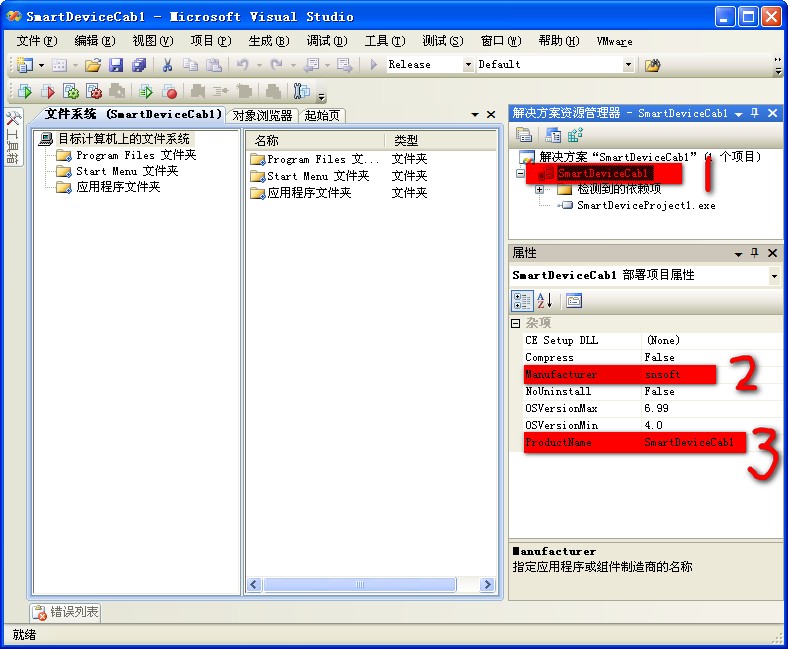Image resolution: width=788 pixels, height=649 pixels.
Task: Switch properties to alphabetical A-Z sort
Action: point(544,301)
